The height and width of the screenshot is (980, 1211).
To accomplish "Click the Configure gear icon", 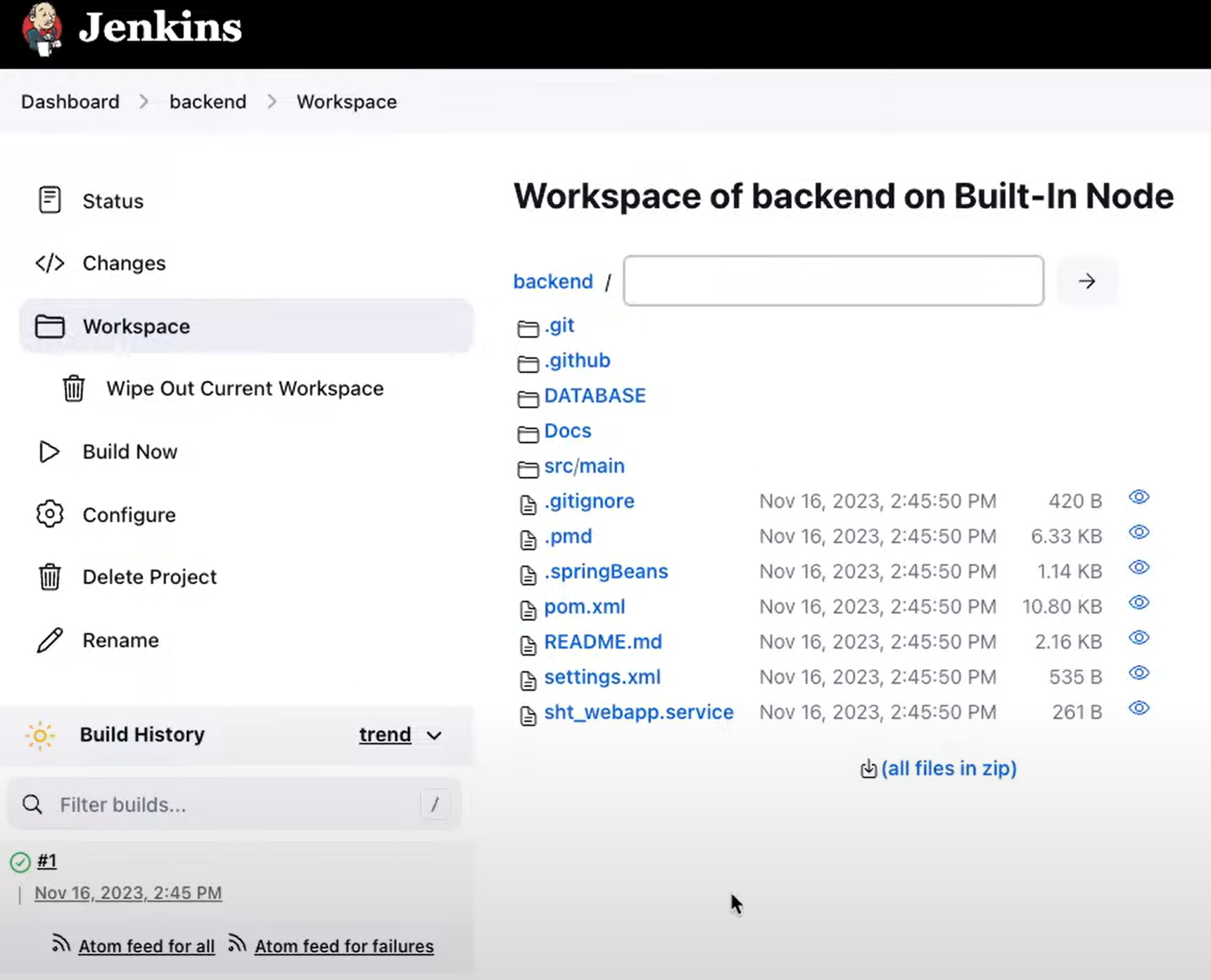I will [x=50, y=514].
